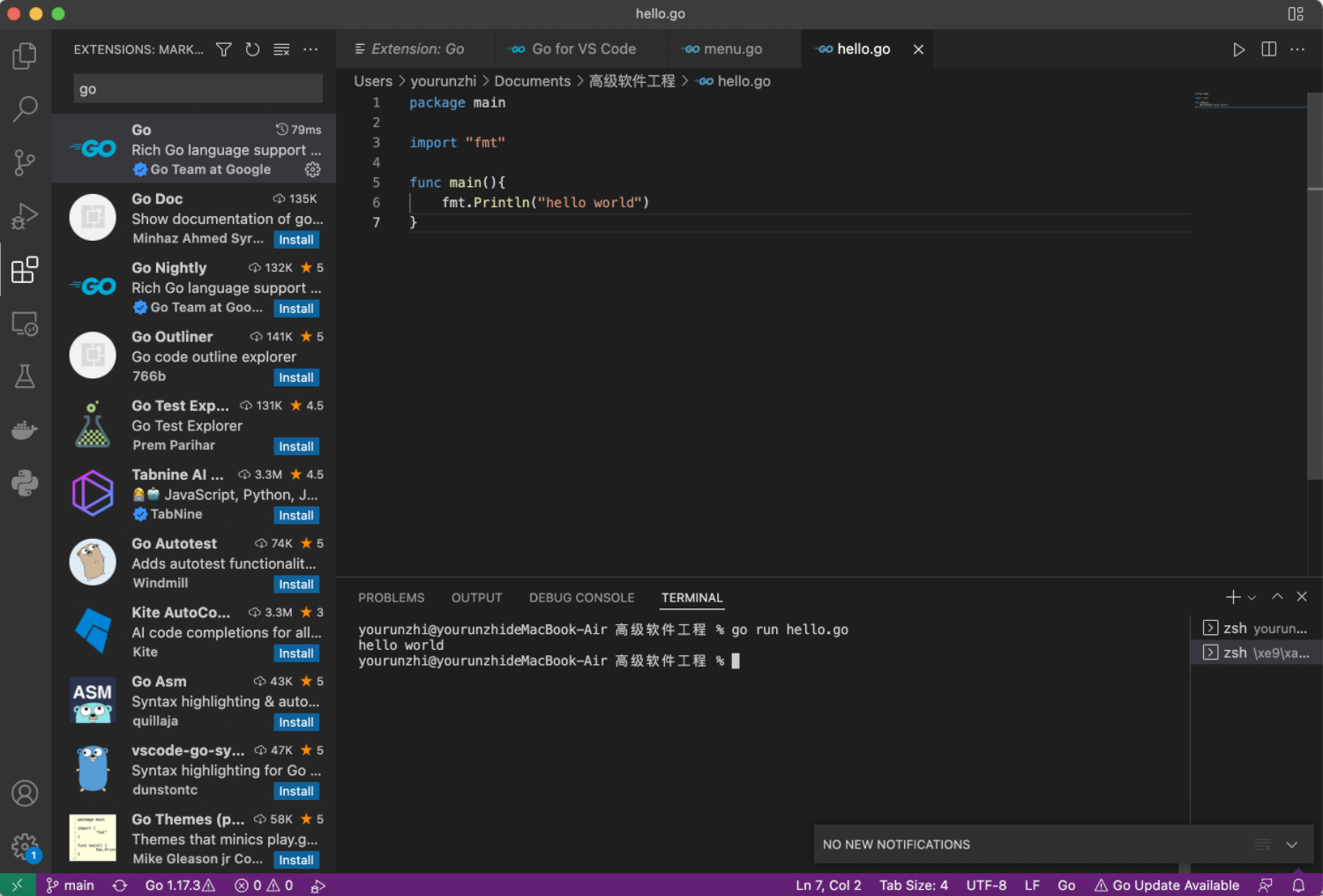Show the Debug Console panel
Viewport: 1323px width, 896px height.
click(582, 598)
